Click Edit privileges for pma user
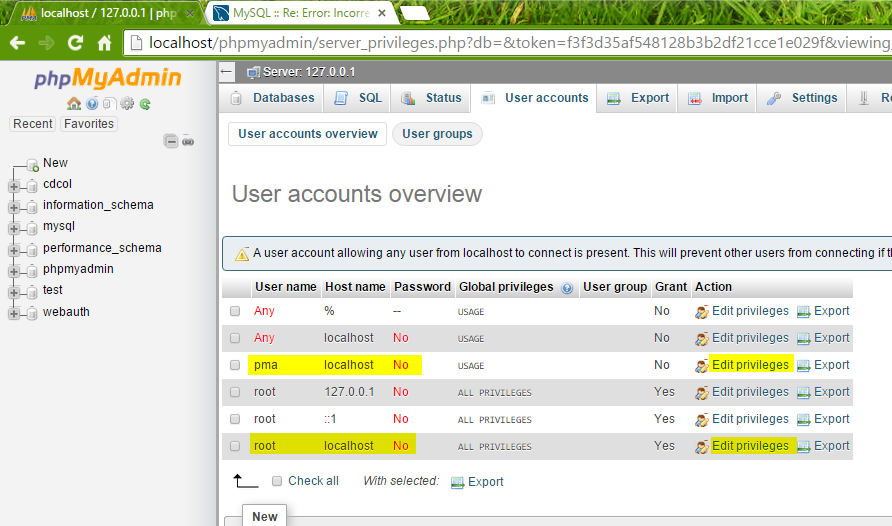The image size is (892, 526). pyautogui.click(x=750, y=365)
